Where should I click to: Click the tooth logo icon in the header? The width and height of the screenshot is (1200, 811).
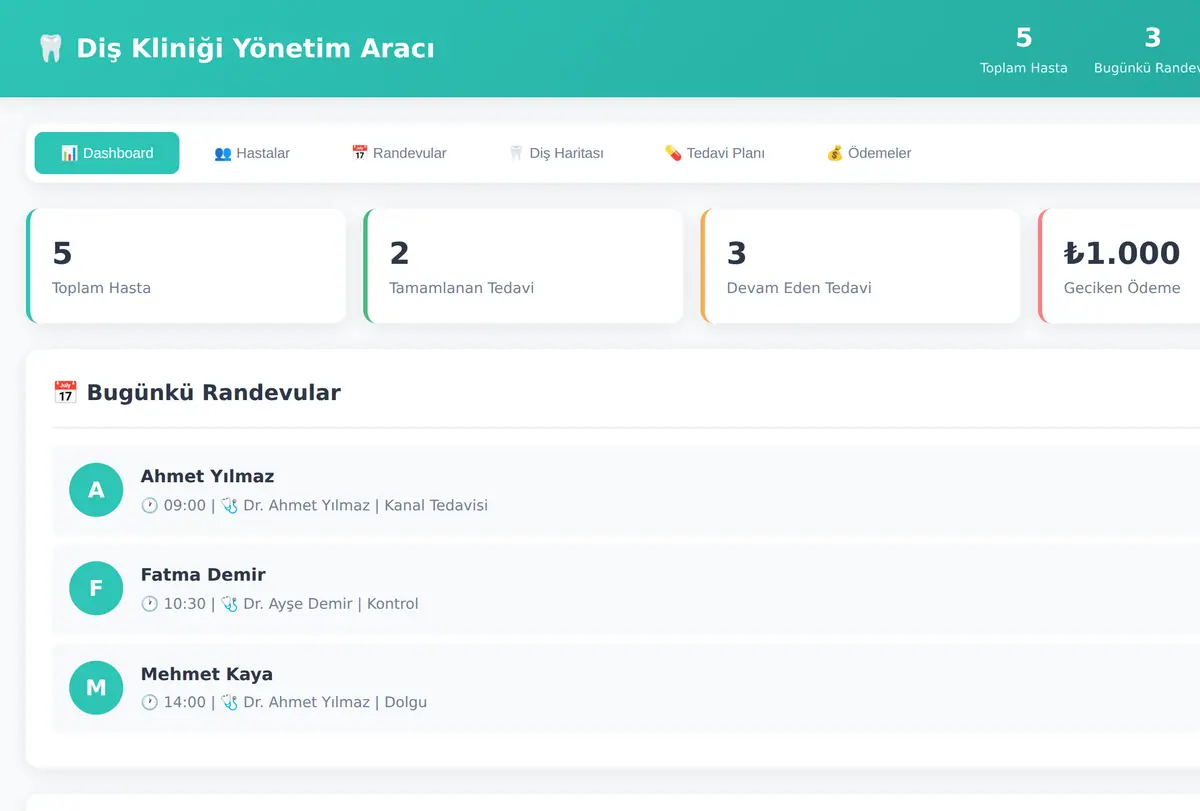[50, 48]
